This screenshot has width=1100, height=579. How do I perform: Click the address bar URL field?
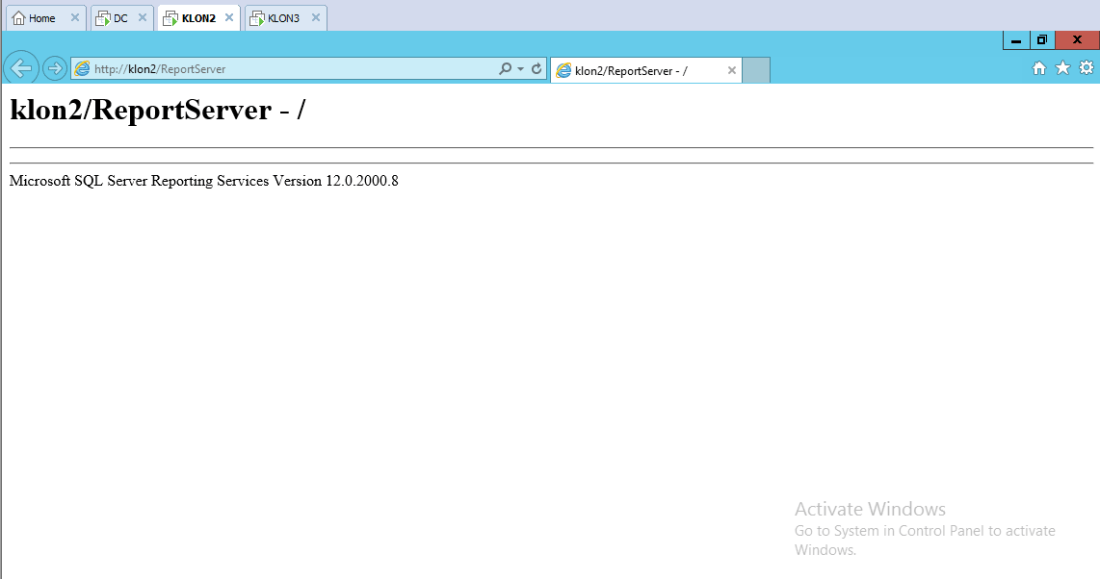[x=290, y=69]
